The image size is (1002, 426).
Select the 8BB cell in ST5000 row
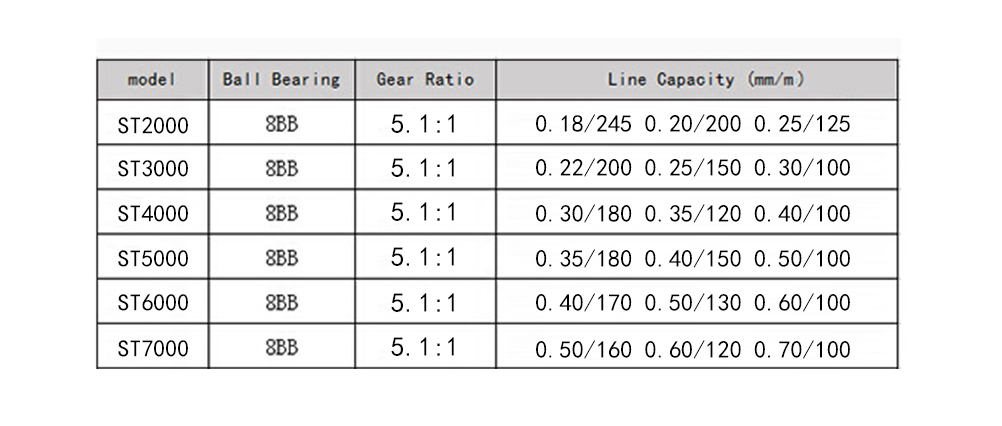(x=281, y=258)
